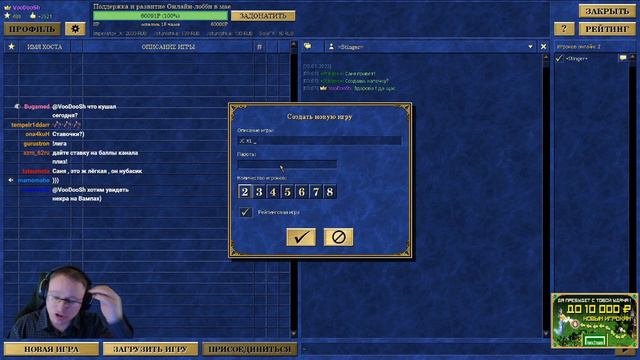The image size is (640, 360).
Task: Click the ДО 10 000 ₽ advertisement banner
Action: pos(594,320)
